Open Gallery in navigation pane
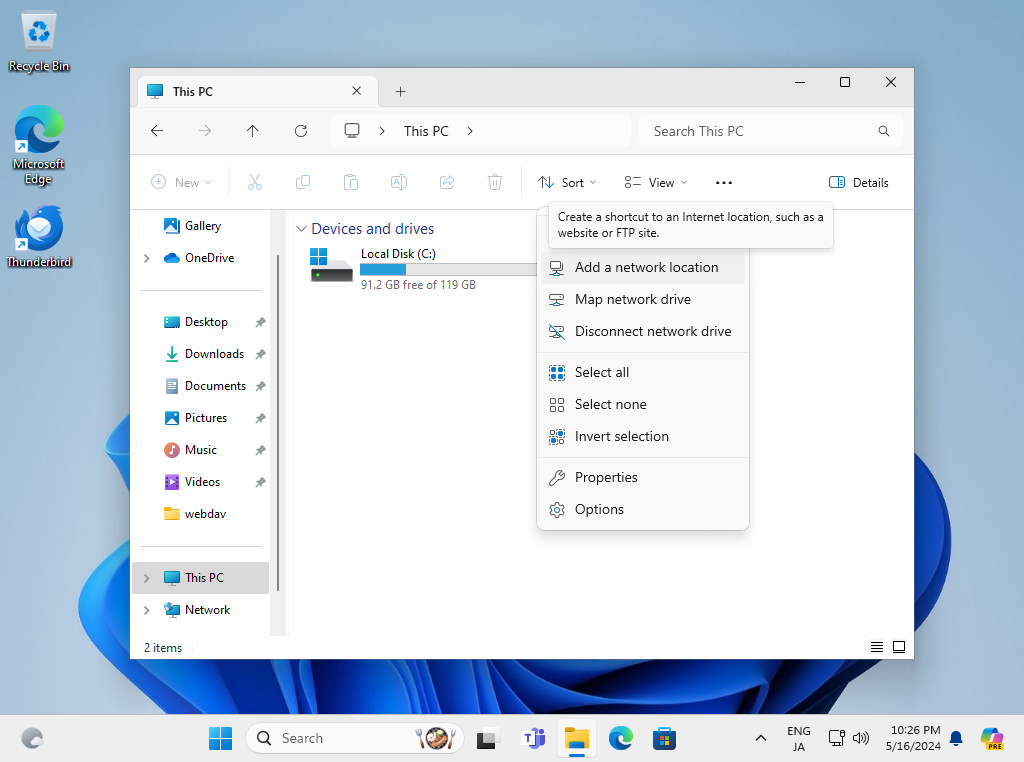This screenshot has height=762, width=1024. (x=200, y=226)
